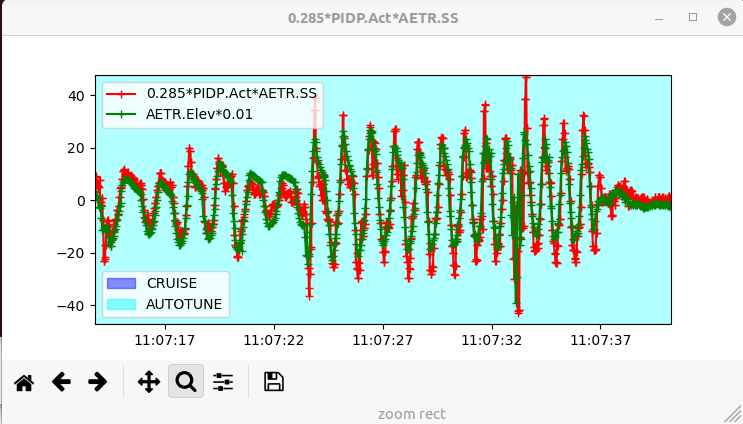Screen dimensions: 743x424
Task: Go back to previous view
Action: 61,381
